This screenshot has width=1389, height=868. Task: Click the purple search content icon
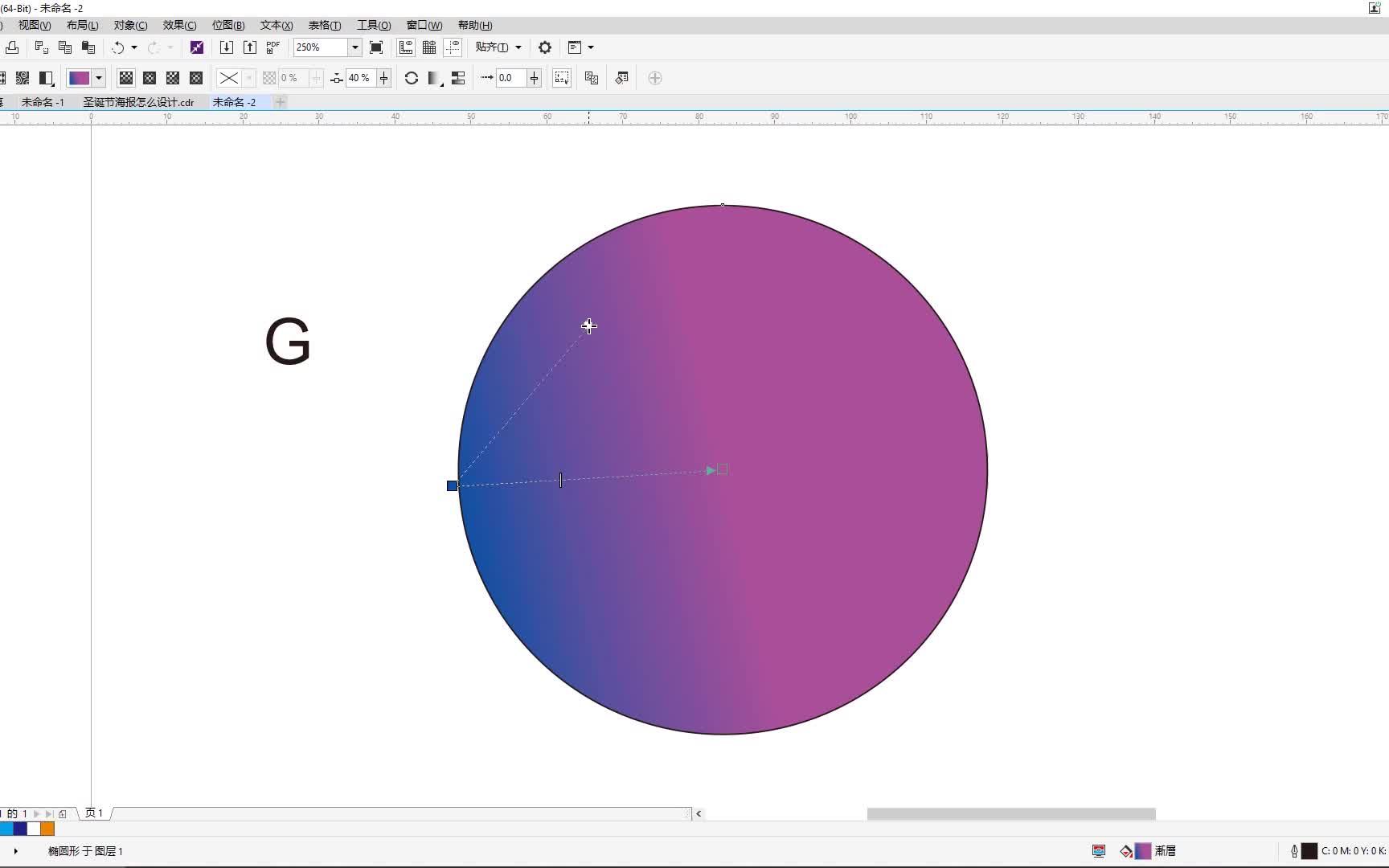click(x=197, y=47)
